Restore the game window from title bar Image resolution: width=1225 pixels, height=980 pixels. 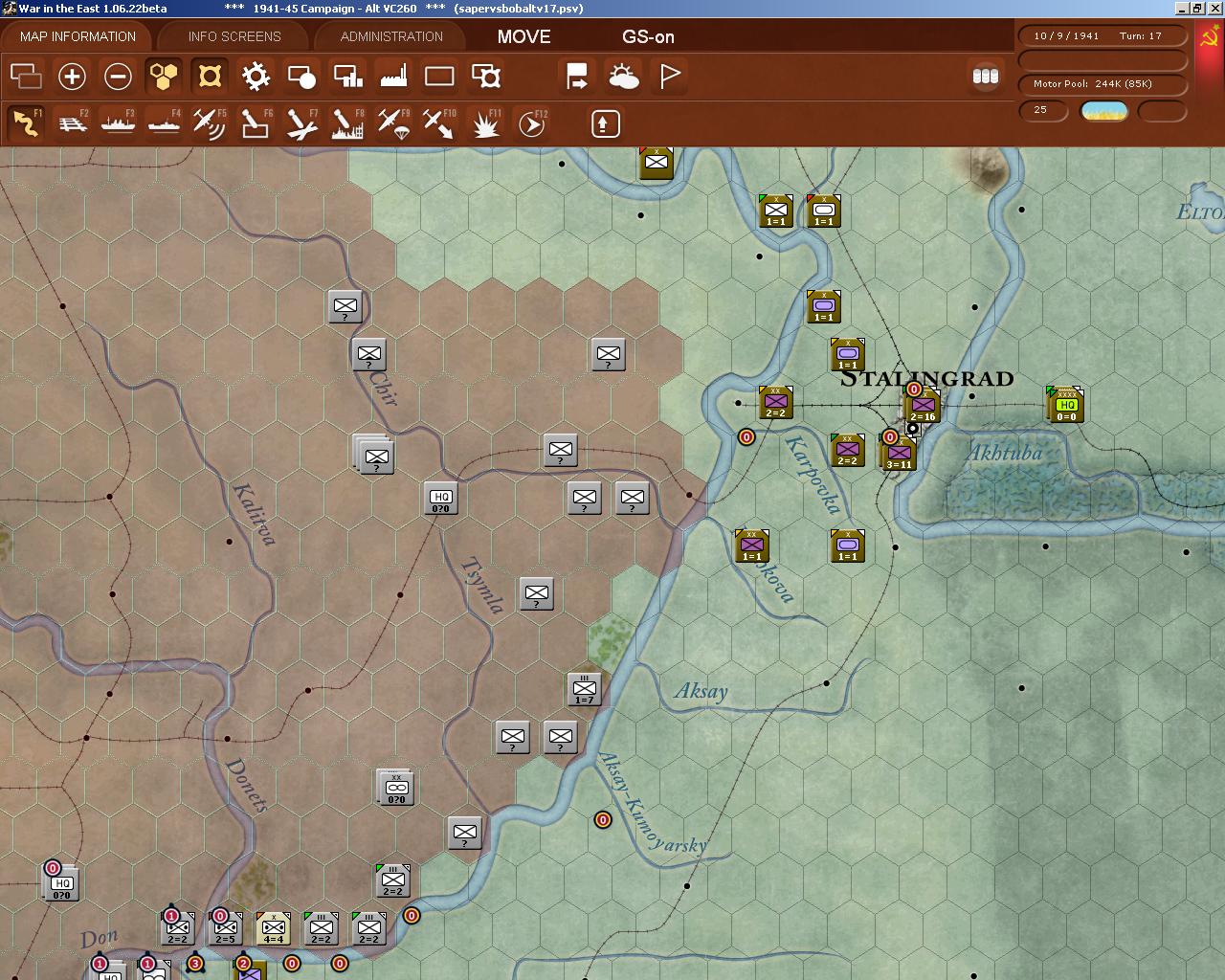(x=1196, y=8)
